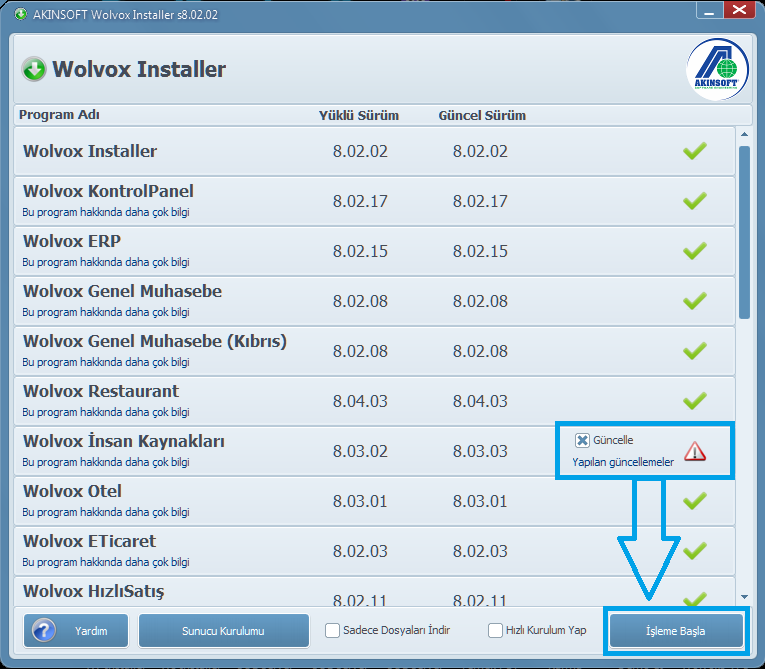Click current version 8.03.01 of Otel
Image resolution: width=765 pixels, height=669 pixels.
tap(480, 501)
